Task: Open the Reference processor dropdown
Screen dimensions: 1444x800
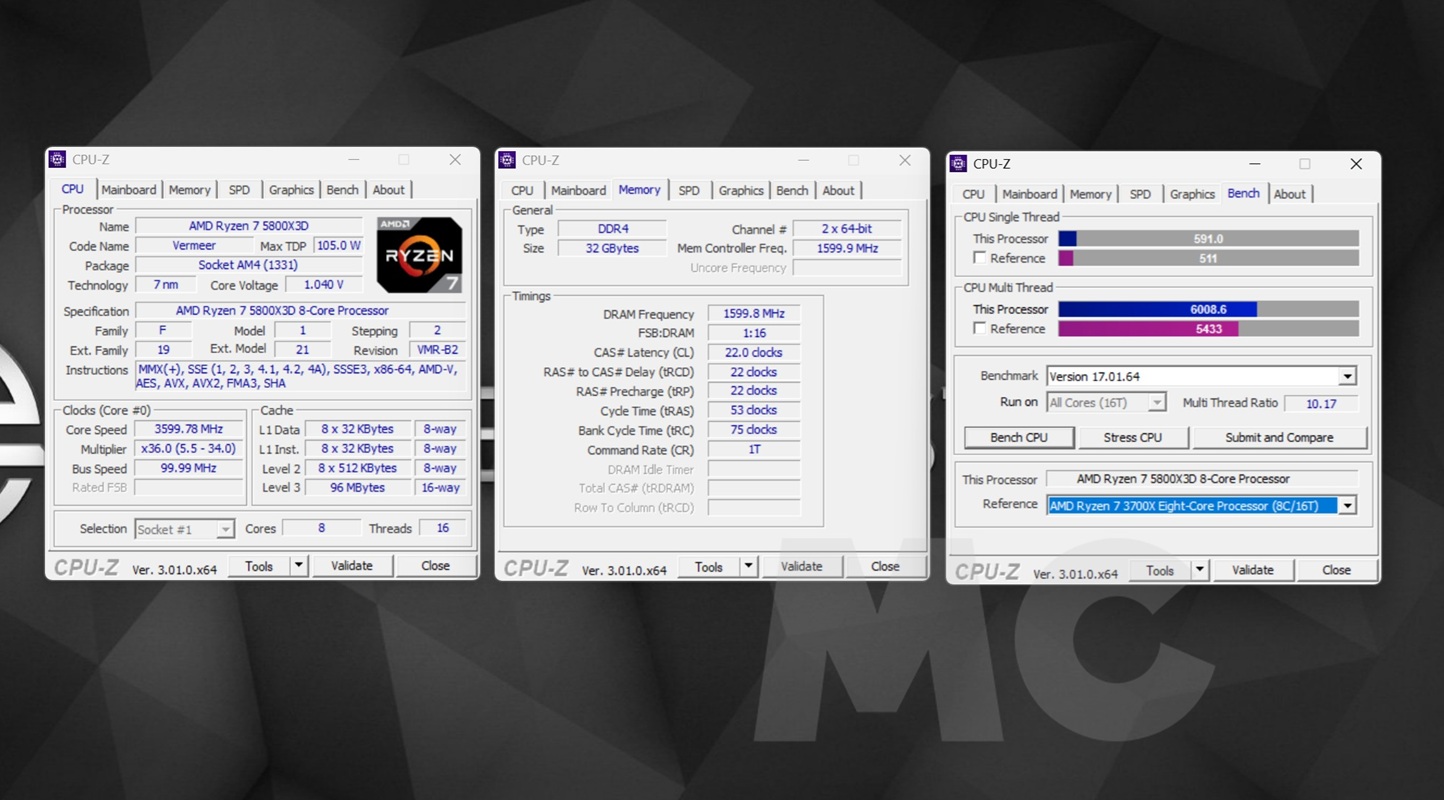Action: point(1347,506)
